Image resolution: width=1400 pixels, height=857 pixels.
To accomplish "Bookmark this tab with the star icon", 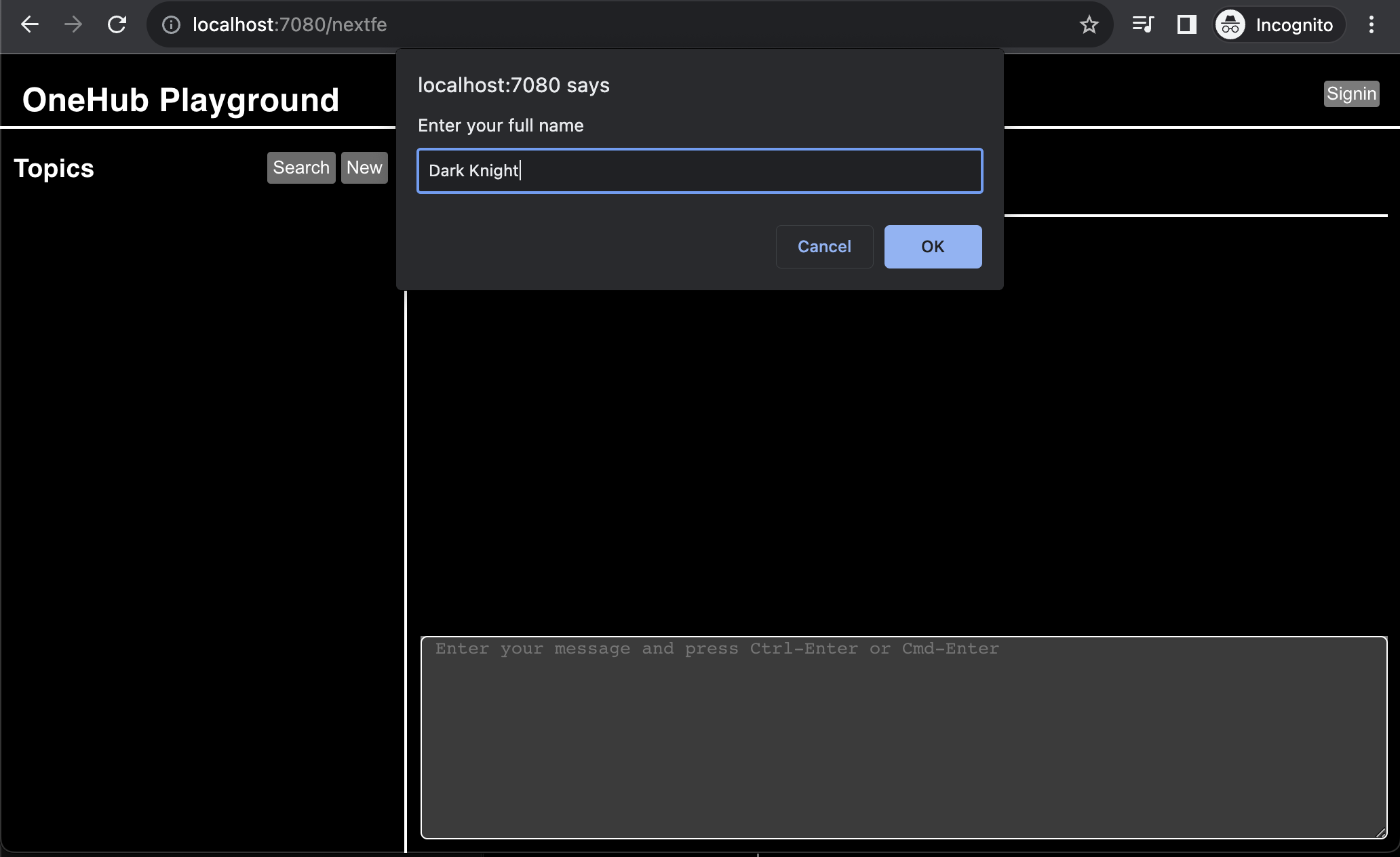I will pyautogui.click(x=1089, y=25).
